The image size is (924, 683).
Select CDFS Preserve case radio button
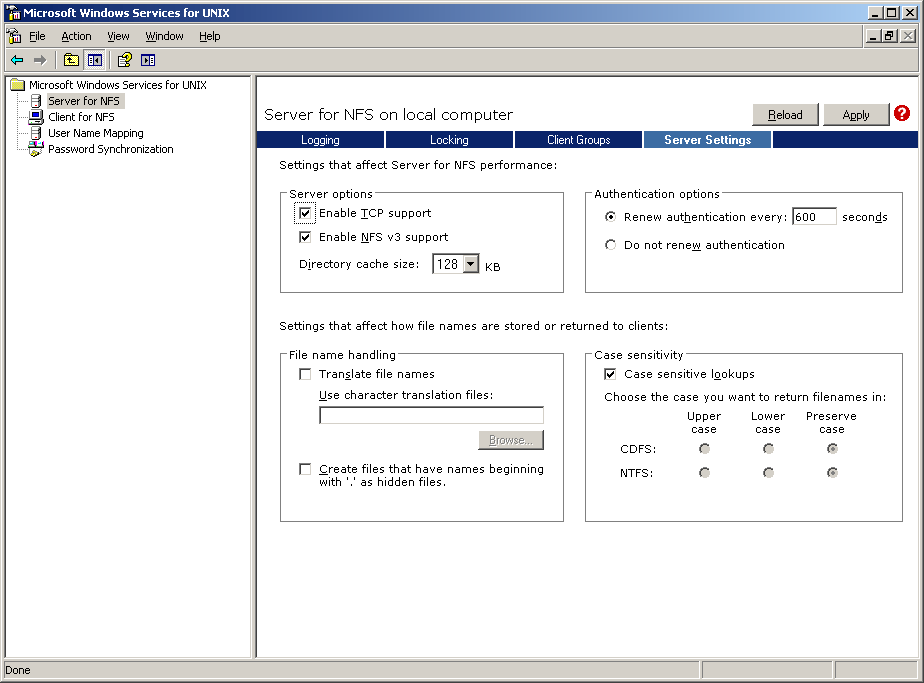[x=832, y=449]
